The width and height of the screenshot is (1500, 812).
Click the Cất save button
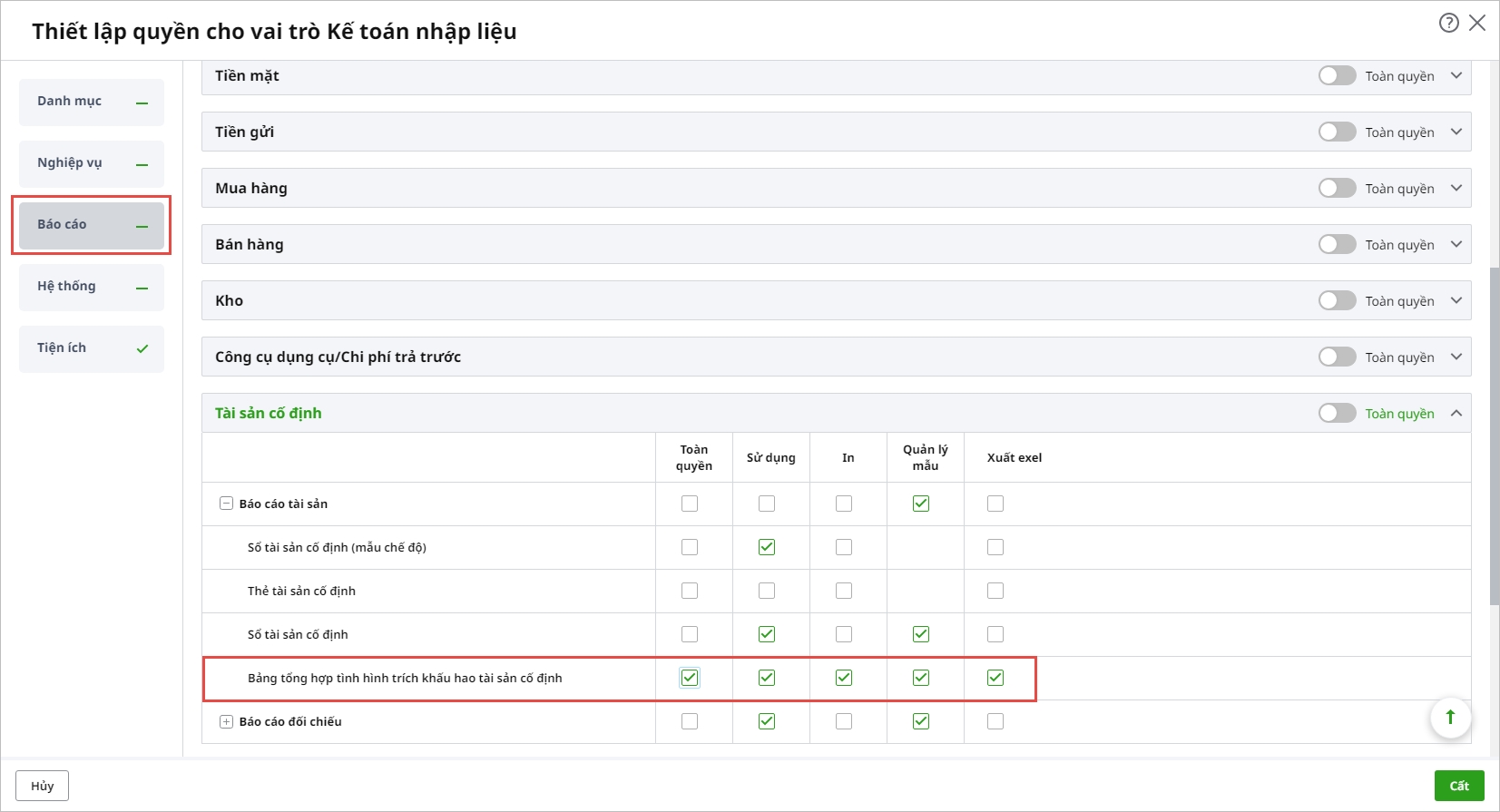1458,786
